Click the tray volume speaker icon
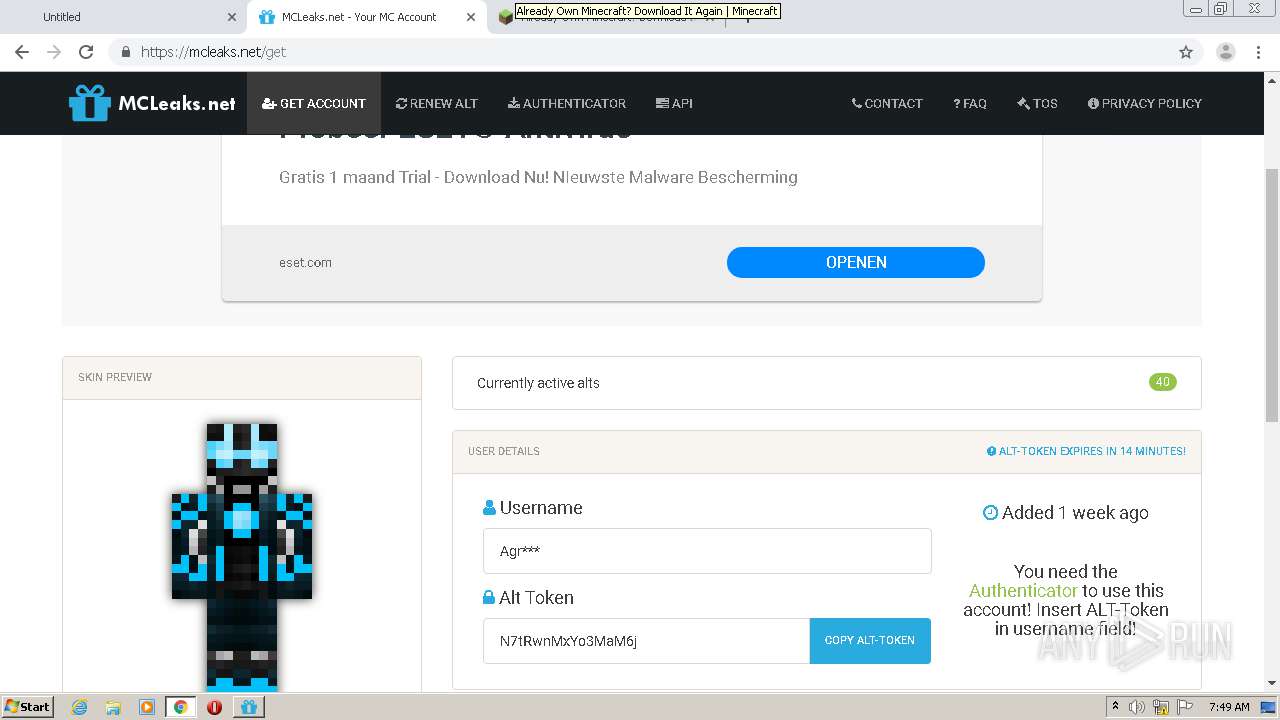 (1137, 707)
